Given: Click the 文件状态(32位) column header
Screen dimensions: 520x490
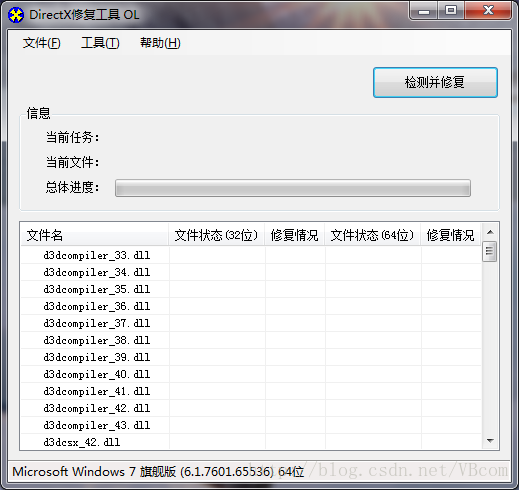Looking at the screenshot, I should tap(217, 235).
